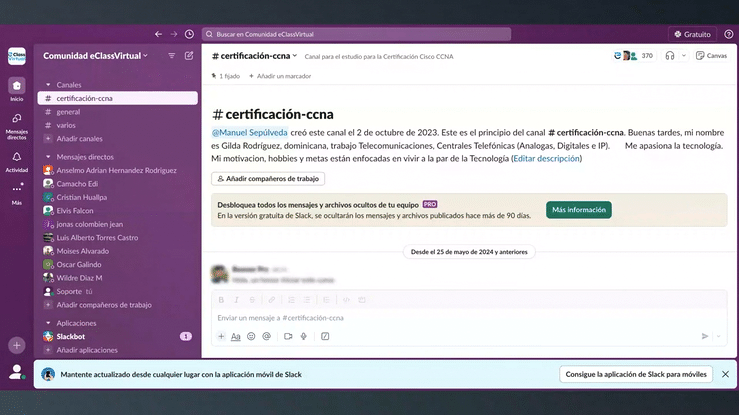
Task: Open the Actividad bell icon
Action: pyautogui.click(x=16, y=162)
